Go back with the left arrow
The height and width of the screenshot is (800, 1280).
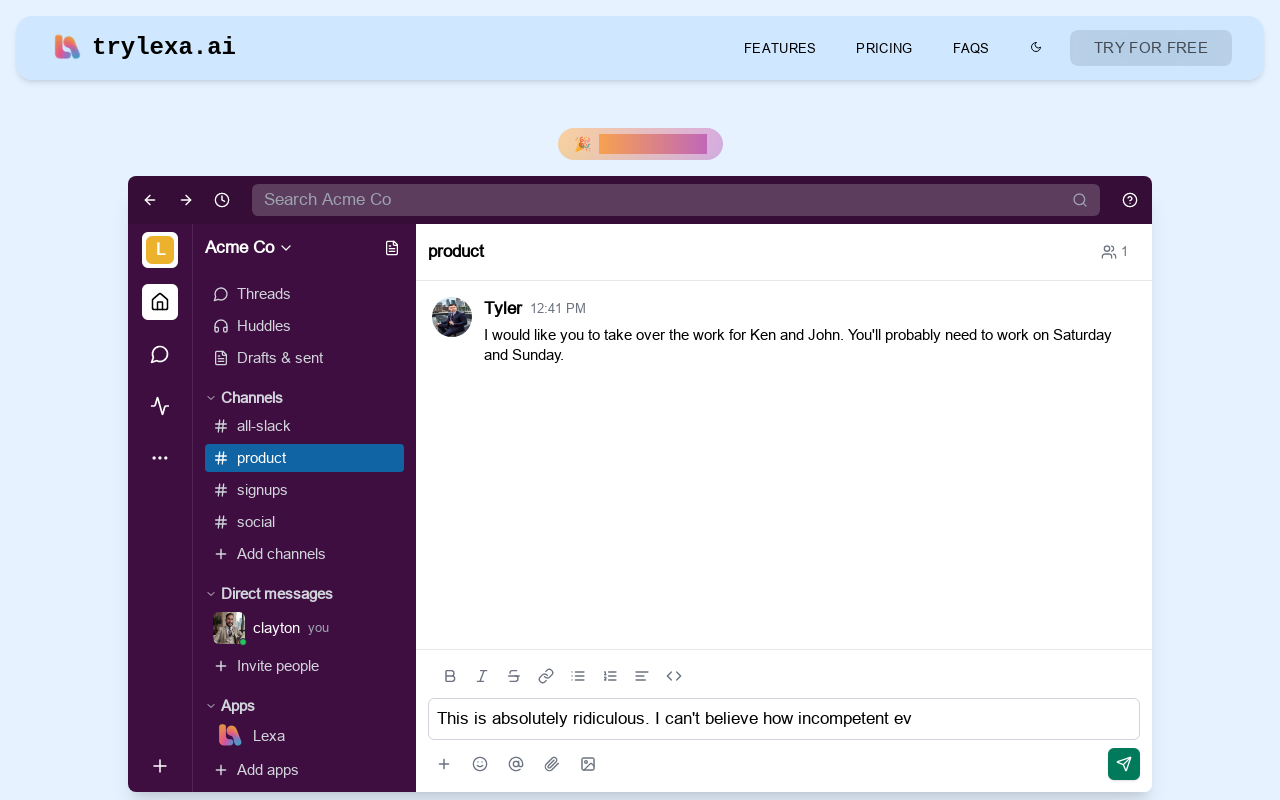click(x=150, y=200)
